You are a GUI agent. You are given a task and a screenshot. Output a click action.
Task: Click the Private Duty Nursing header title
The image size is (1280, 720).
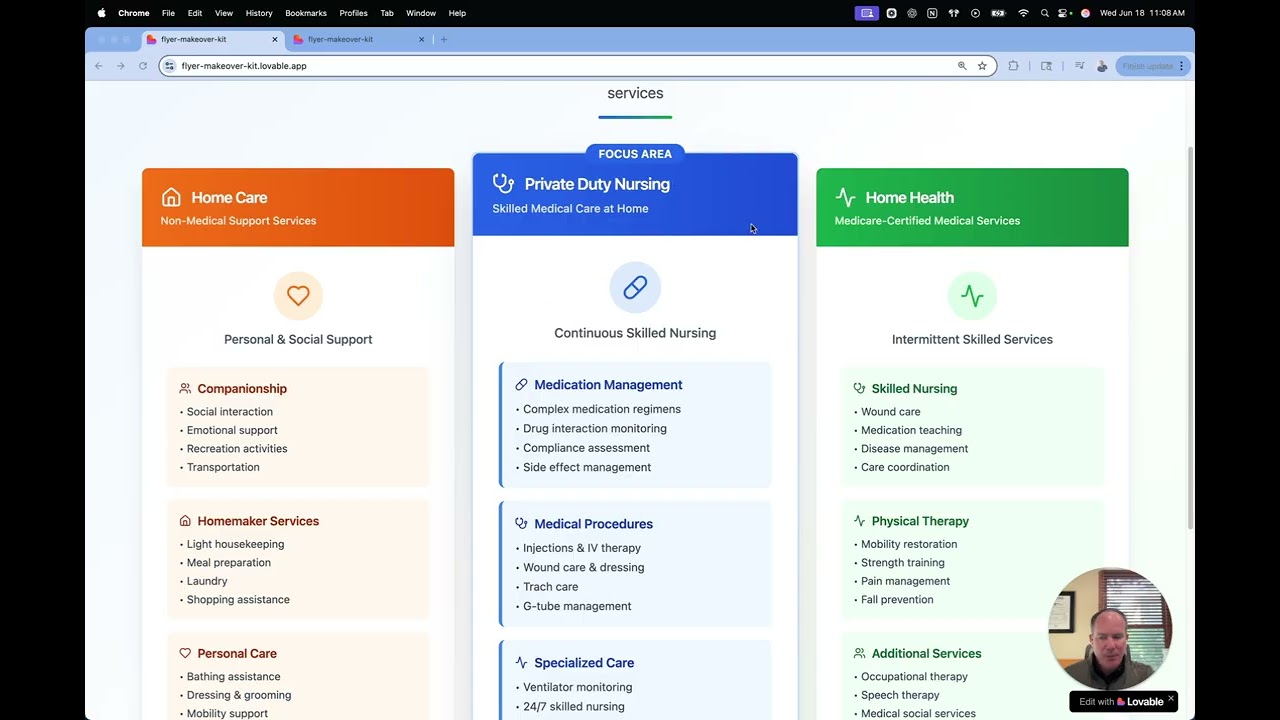click(x=597, y=184)
